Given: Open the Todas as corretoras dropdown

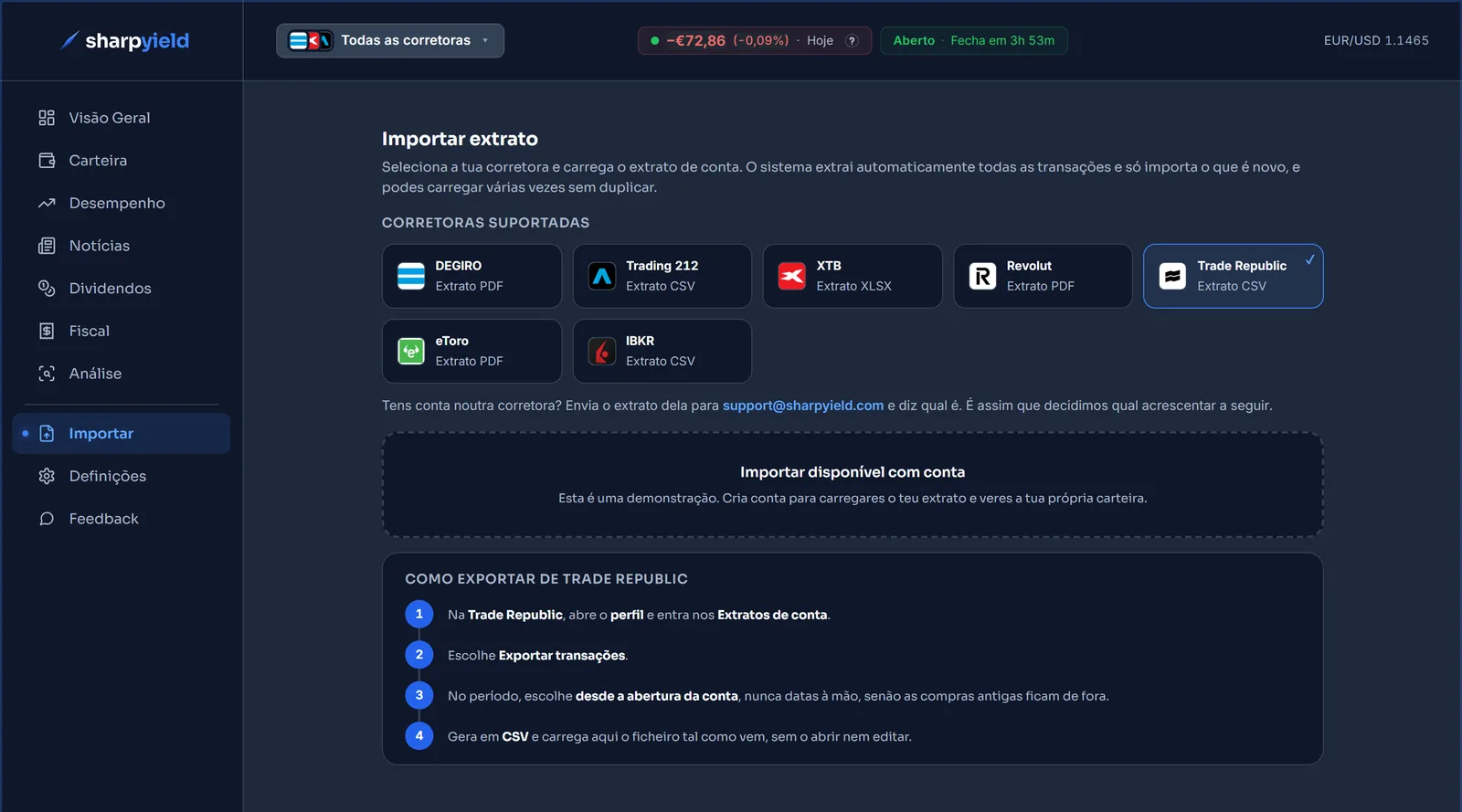Looking at the screenshot, I should coord(390,40).
